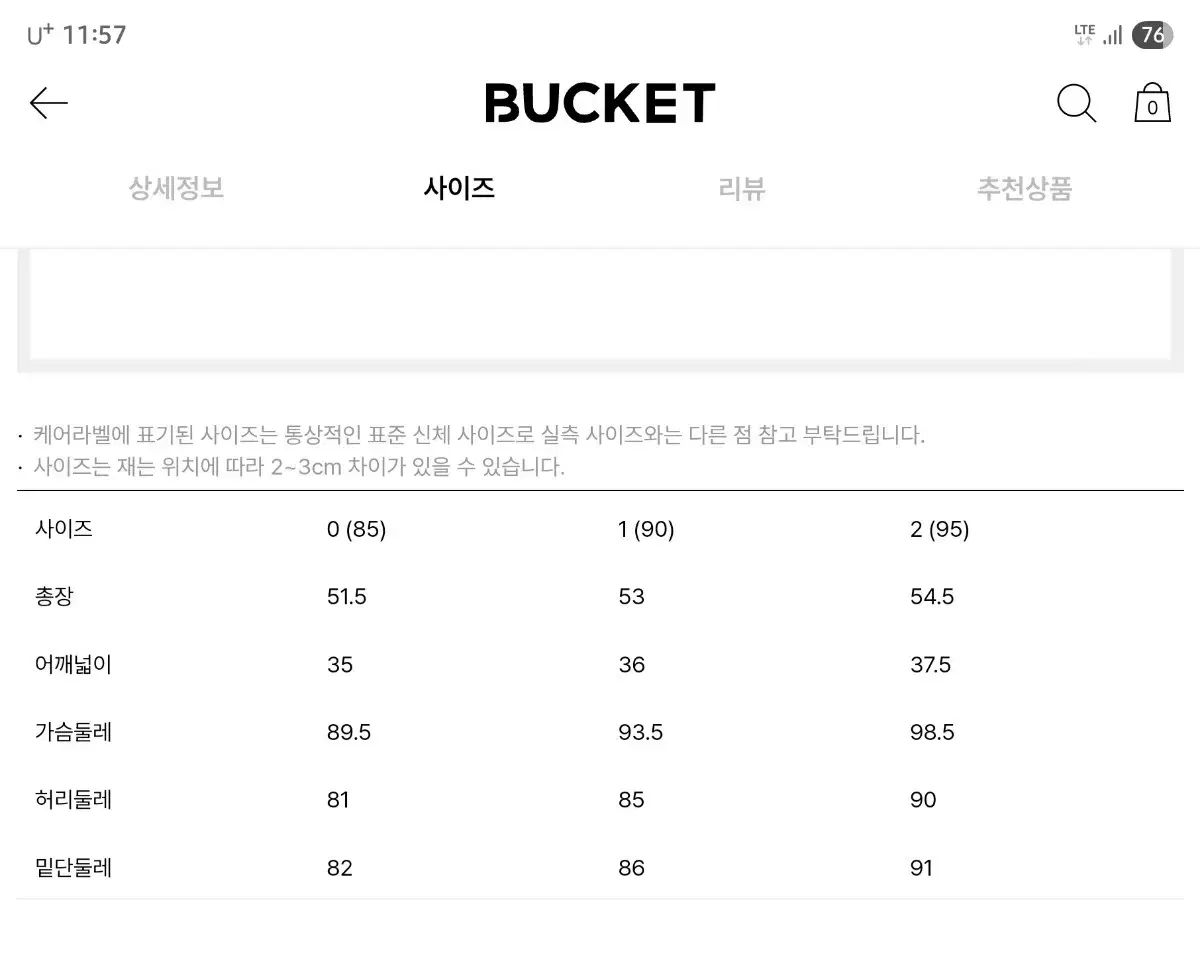This screenshot has width=1200, height=959.
Task: Tap the 0 (85) size column header
Action: [x=356, y=529]
